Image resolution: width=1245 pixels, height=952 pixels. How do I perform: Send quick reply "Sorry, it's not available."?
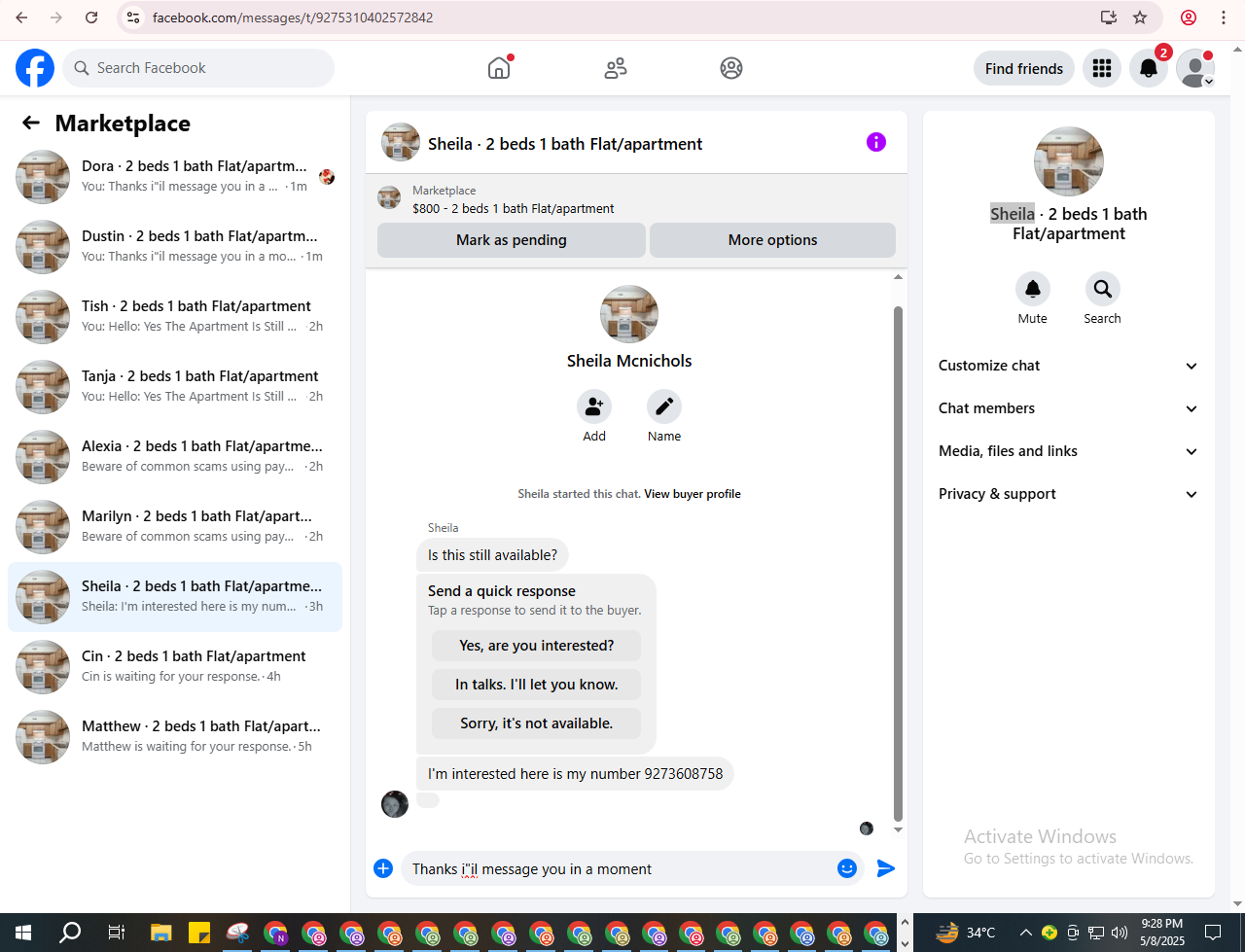[537, 723]
